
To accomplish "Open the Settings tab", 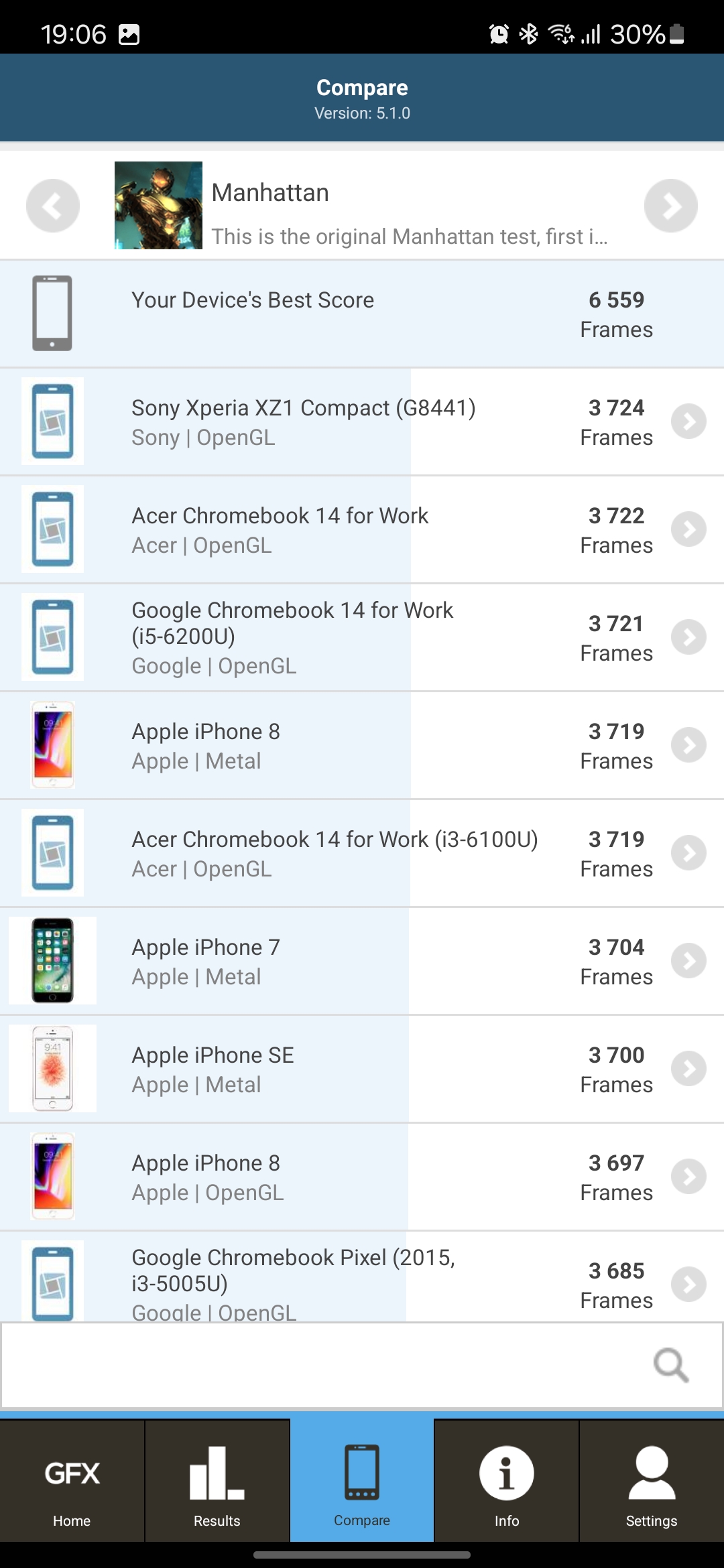I will [x=651, y=1481].
